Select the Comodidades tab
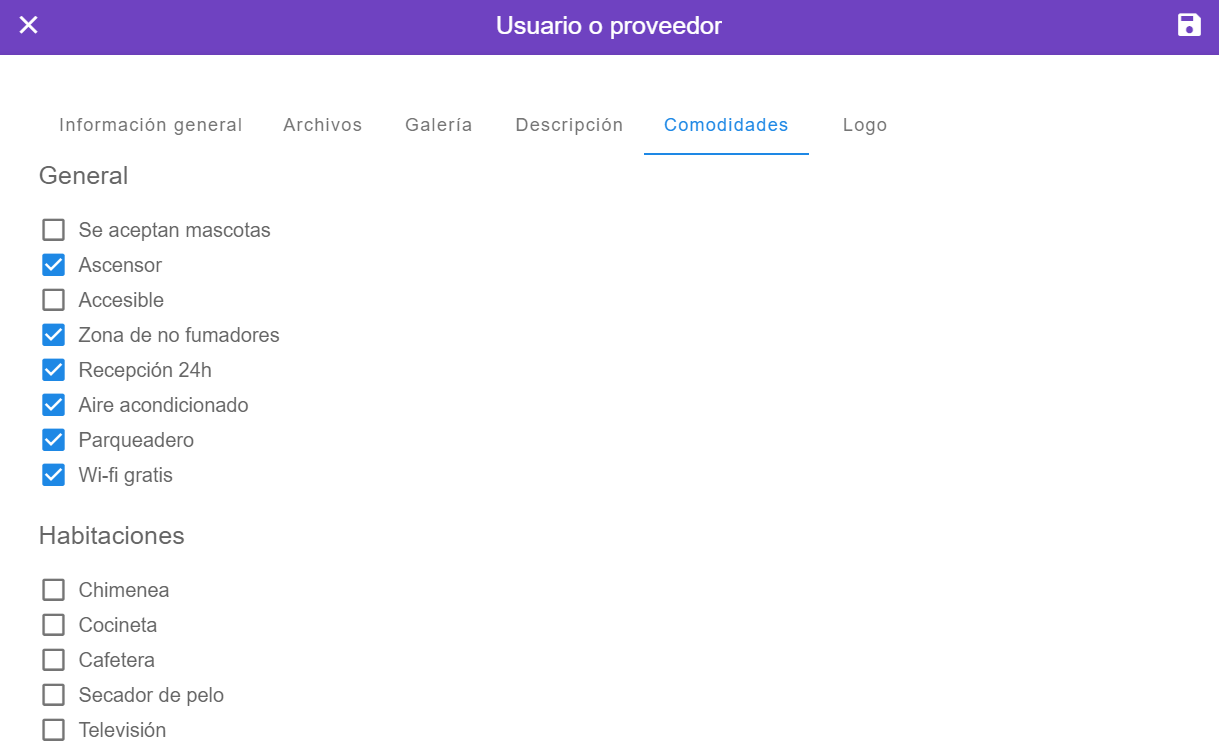 726,125
